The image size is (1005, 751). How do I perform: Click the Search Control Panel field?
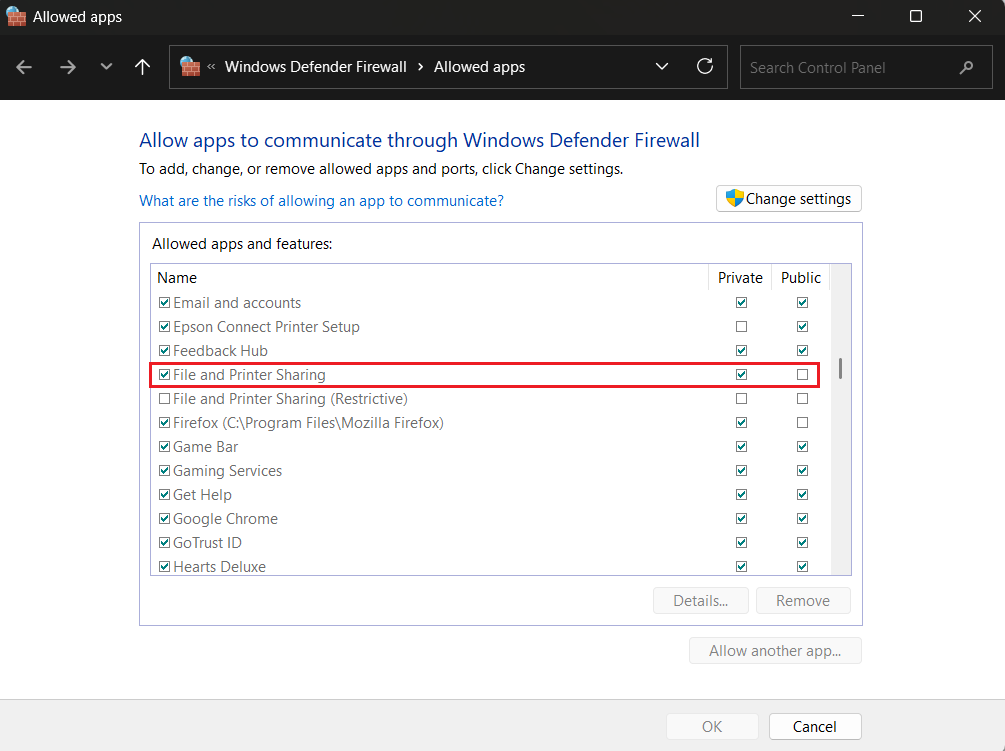point(850,68)
